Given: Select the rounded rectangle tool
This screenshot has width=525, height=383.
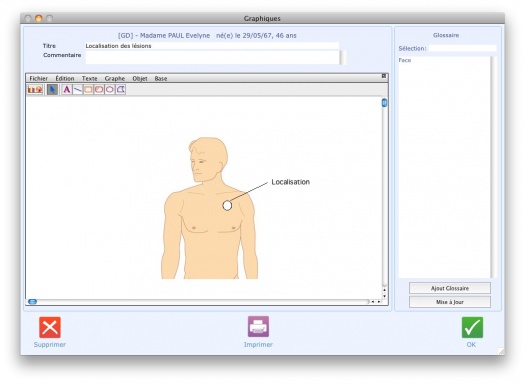Looking at the screenshot, I should 99,90.
